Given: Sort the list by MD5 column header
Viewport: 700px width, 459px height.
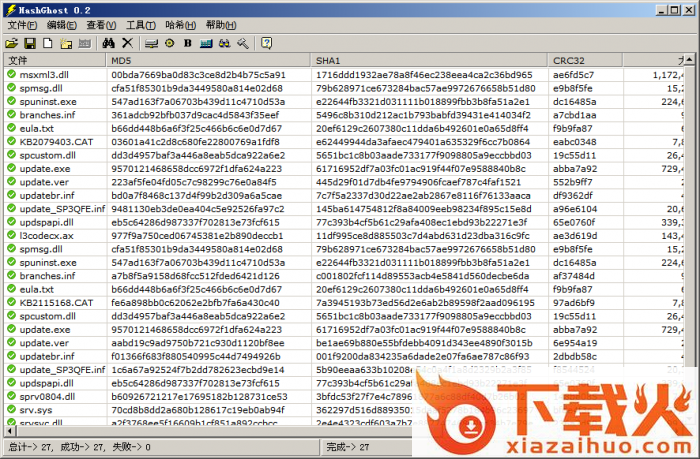Looking at the screenshot, I should (120, 60).
